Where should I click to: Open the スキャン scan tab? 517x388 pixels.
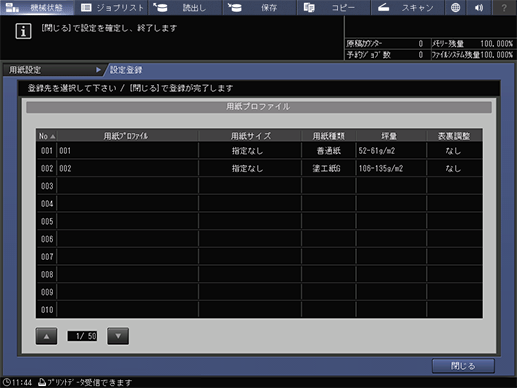click(x=408, y=7)
